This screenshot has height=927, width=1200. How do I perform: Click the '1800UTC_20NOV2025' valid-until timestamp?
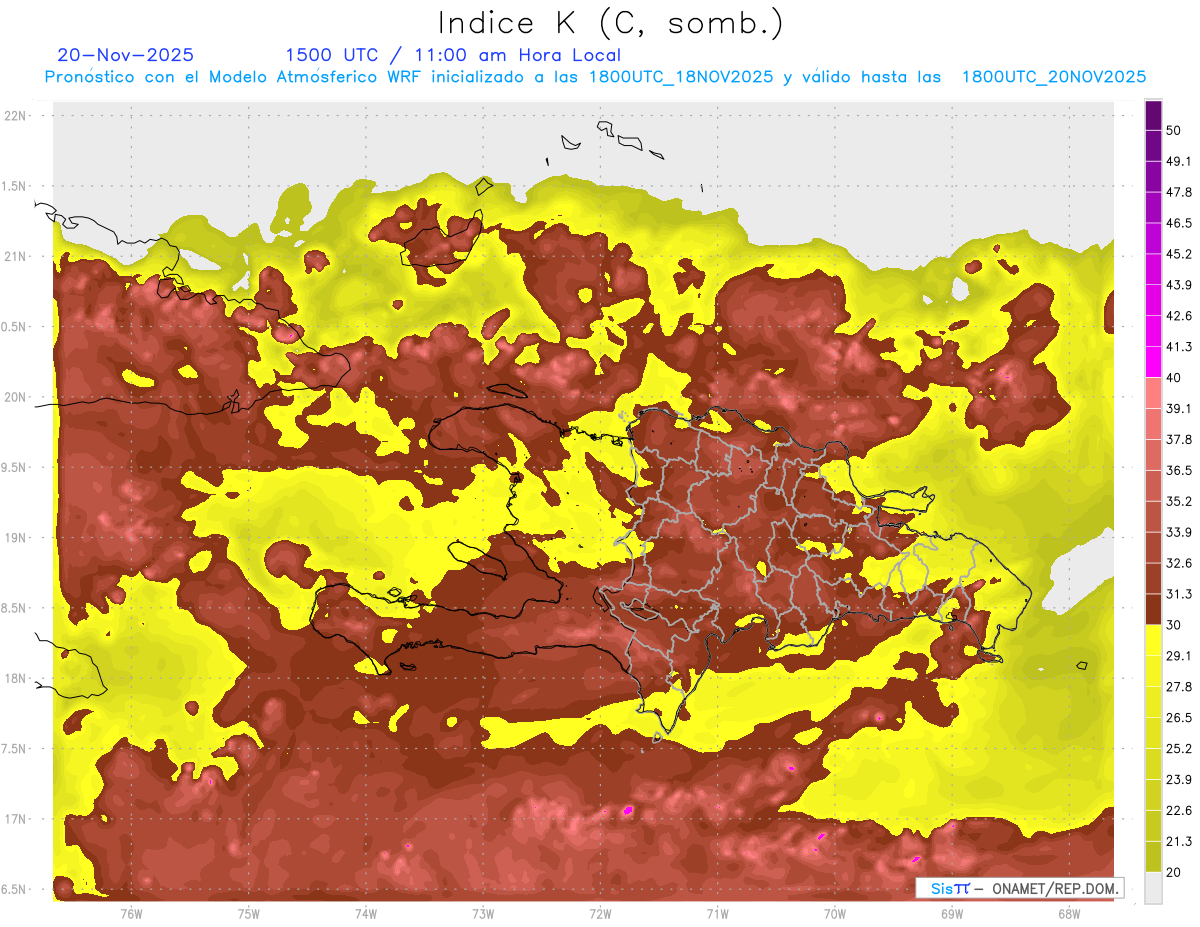click(1054, 77)
